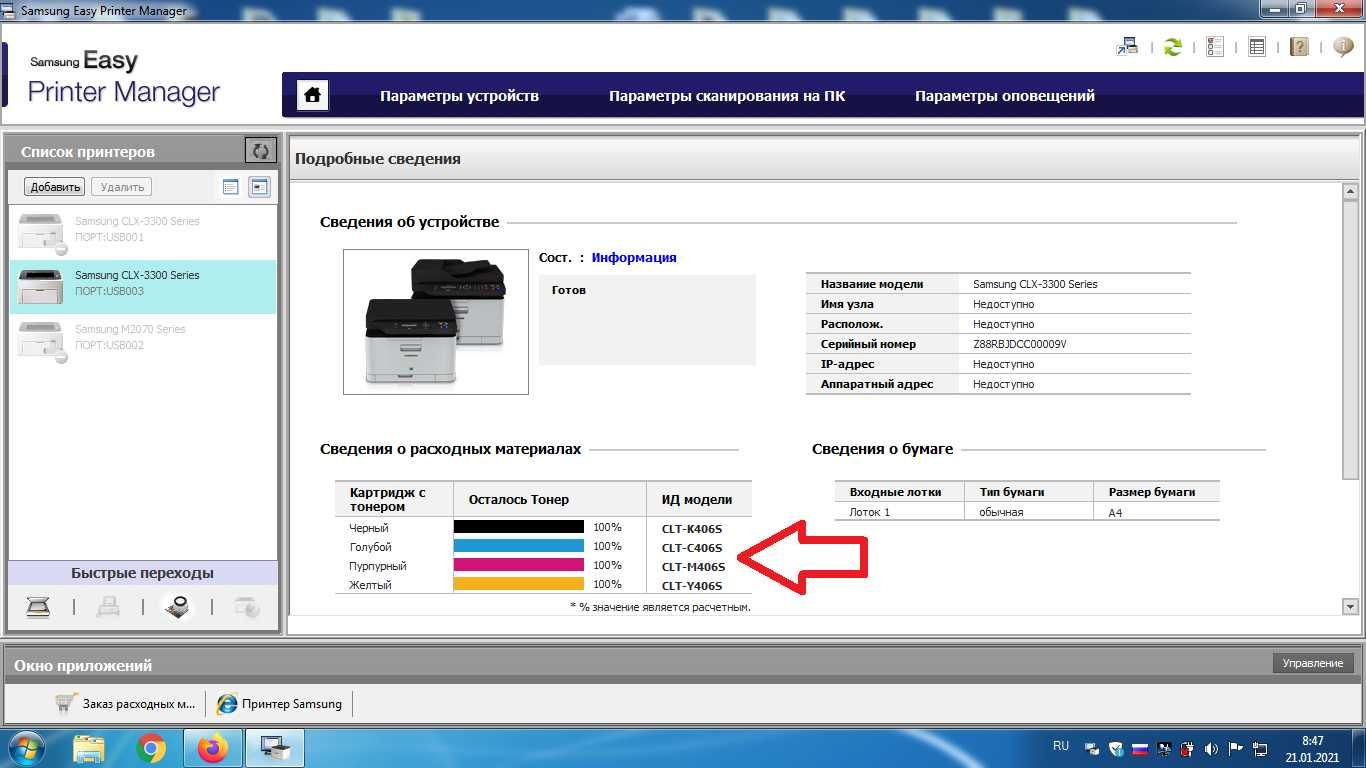
Task: Click the Internet Explorer icon for Принтер Samsung
Action: [x=227, y=703]
